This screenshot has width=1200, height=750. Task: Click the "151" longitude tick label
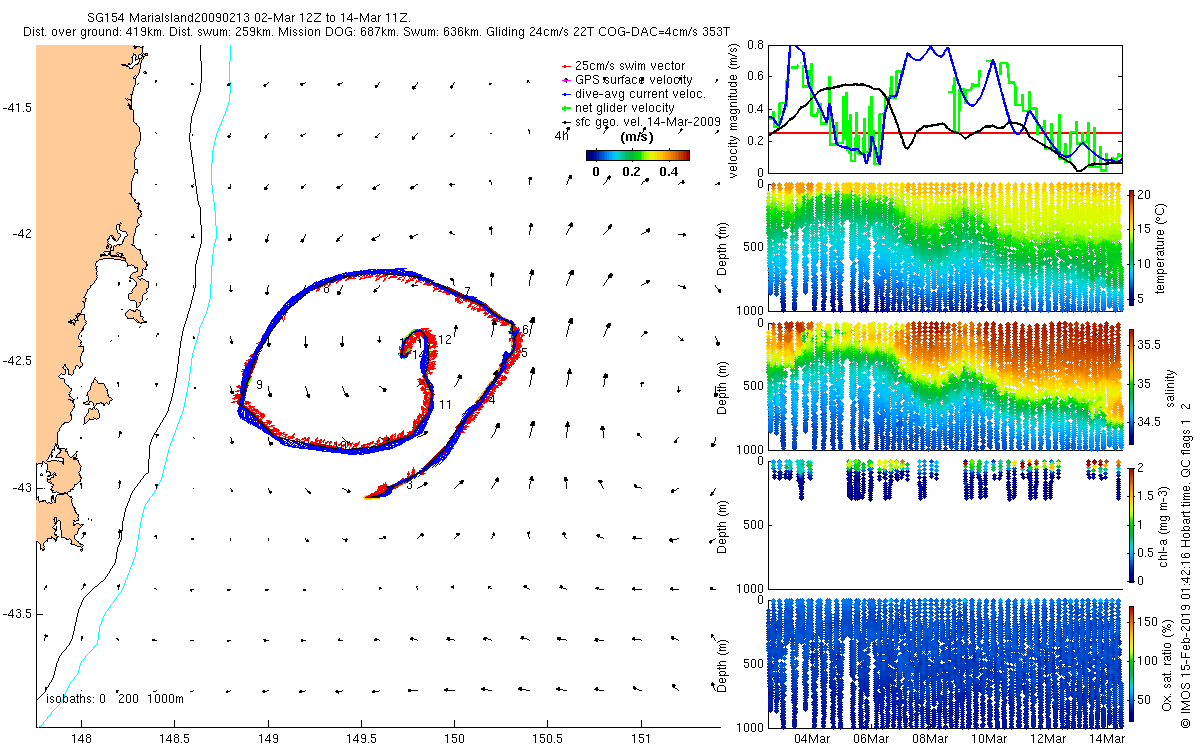pos(640,740)
